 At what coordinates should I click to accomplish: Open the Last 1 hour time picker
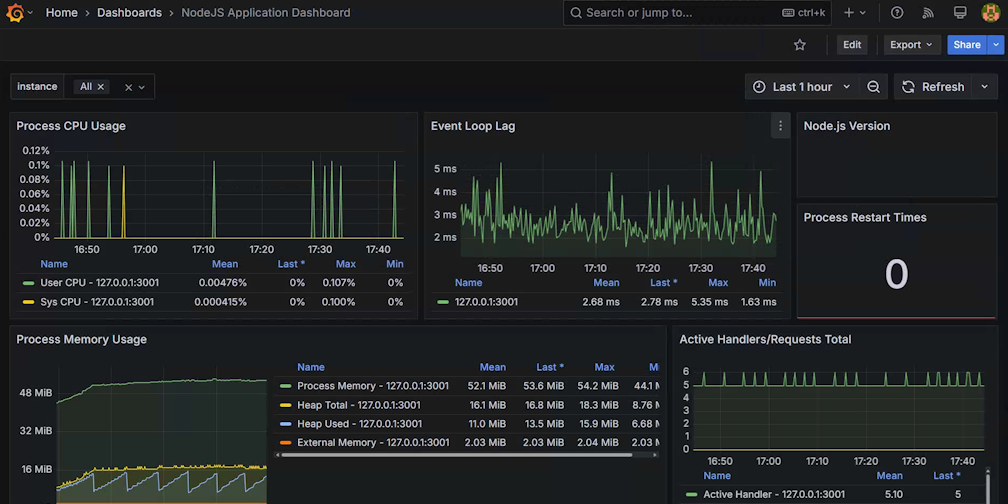[x=803, y=87]
